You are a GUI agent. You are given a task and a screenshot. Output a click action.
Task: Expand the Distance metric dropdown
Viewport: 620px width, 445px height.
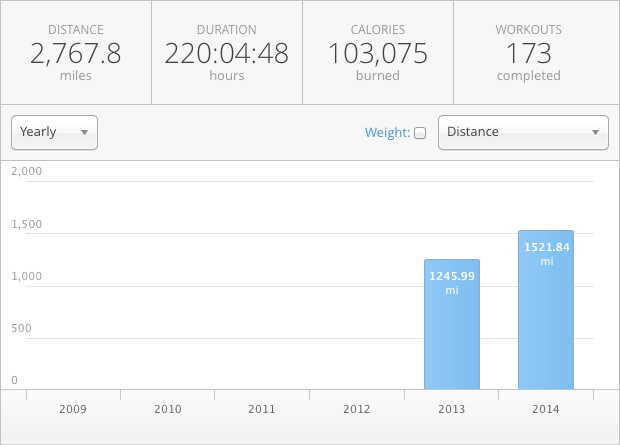coord(523,132)
